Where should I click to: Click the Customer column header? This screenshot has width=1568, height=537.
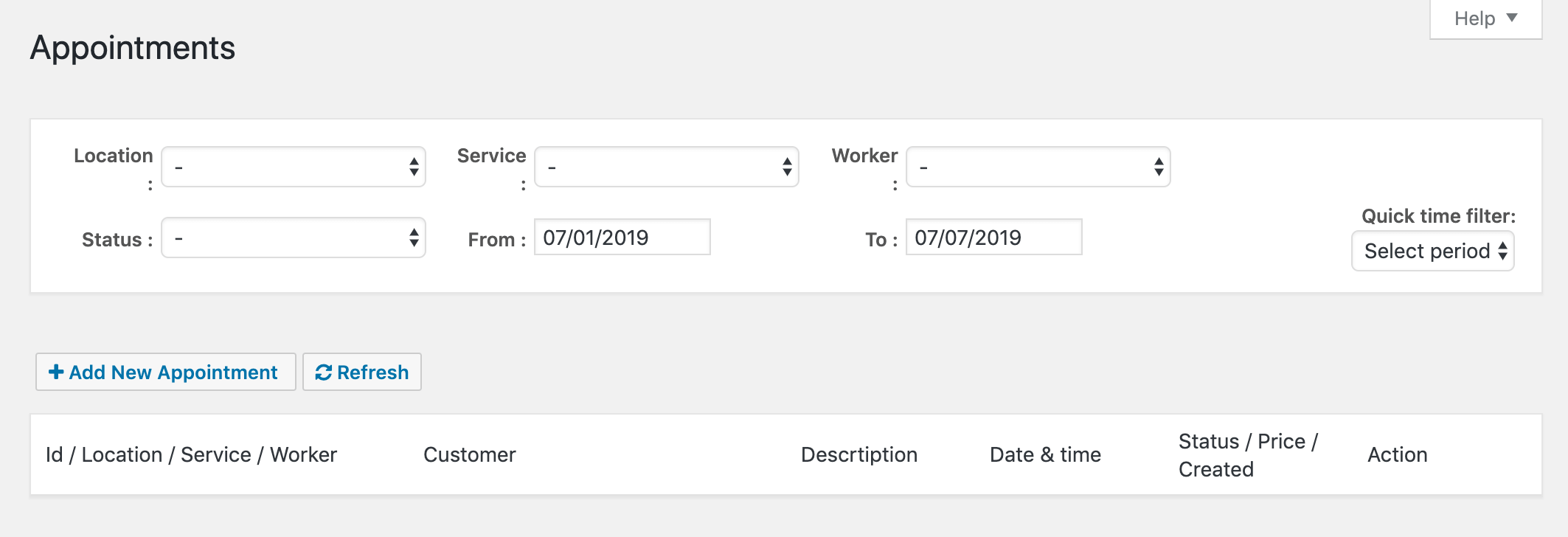(469, 454)
